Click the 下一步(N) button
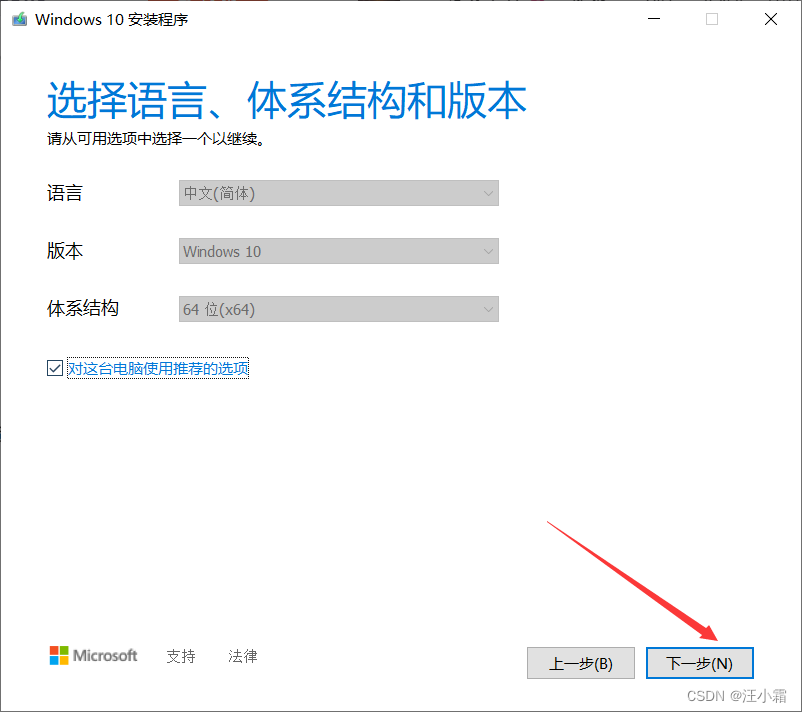The width and height of the screenshot is (802, 712). click(700, 663)
